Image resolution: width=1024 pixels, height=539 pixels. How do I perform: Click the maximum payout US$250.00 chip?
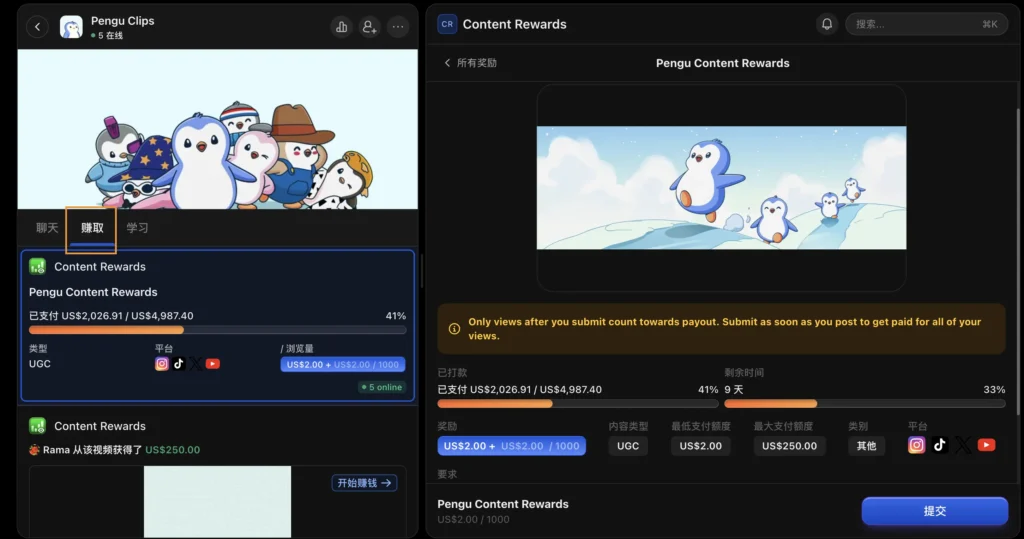pyautogui.click(x=790, y=446)
